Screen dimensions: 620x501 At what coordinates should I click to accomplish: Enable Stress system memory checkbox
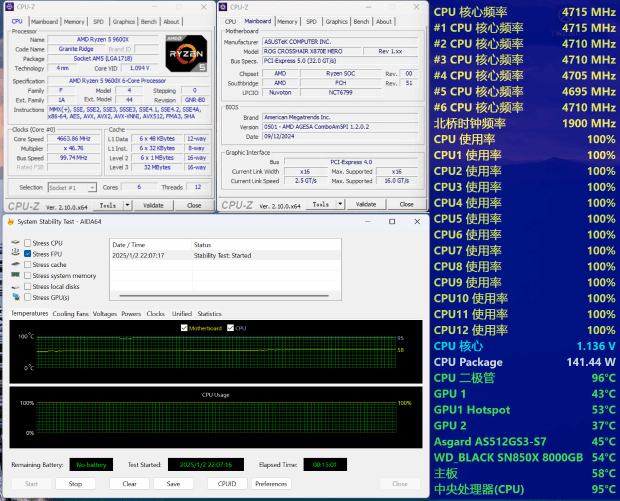pyautogui.click(x=28, y=275)
